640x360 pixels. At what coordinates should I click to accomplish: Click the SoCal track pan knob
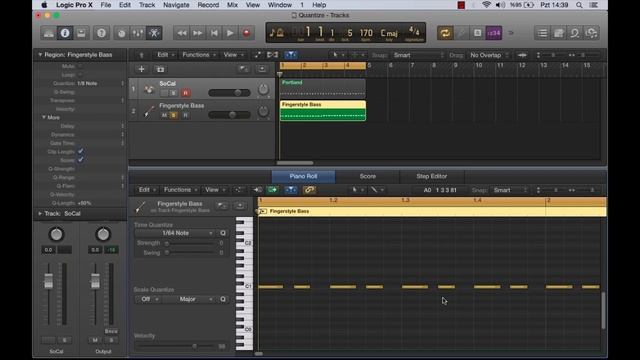tap(263, 89)
